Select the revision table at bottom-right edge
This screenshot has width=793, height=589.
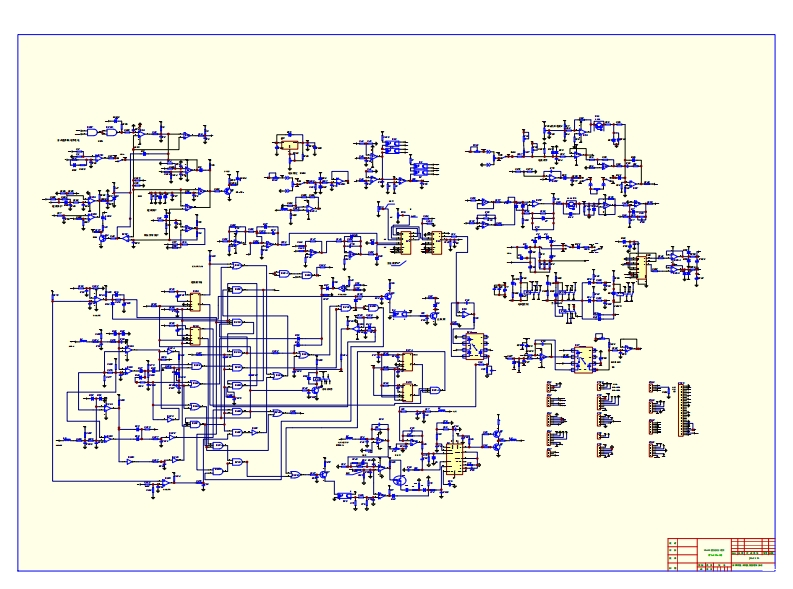click(x=753, y=547)
